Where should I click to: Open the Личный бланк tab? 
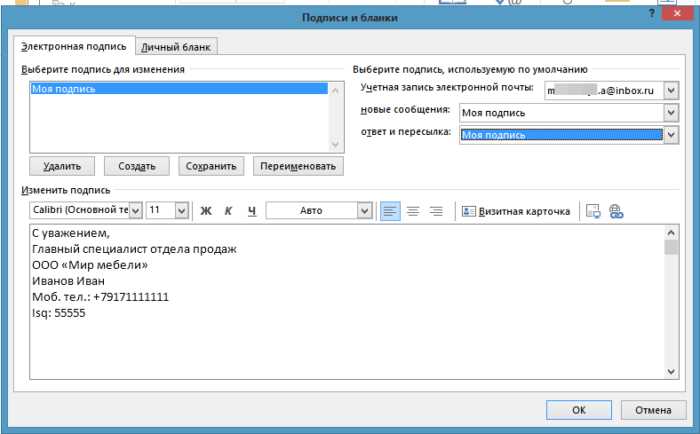[x=176, y=47]
